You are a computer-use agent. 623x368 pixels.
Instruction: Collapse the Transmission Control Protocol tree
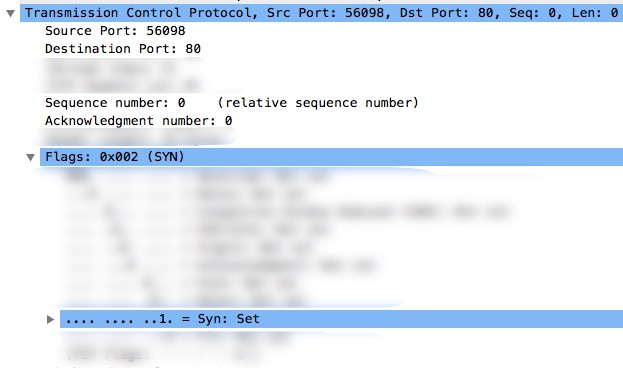11,14
